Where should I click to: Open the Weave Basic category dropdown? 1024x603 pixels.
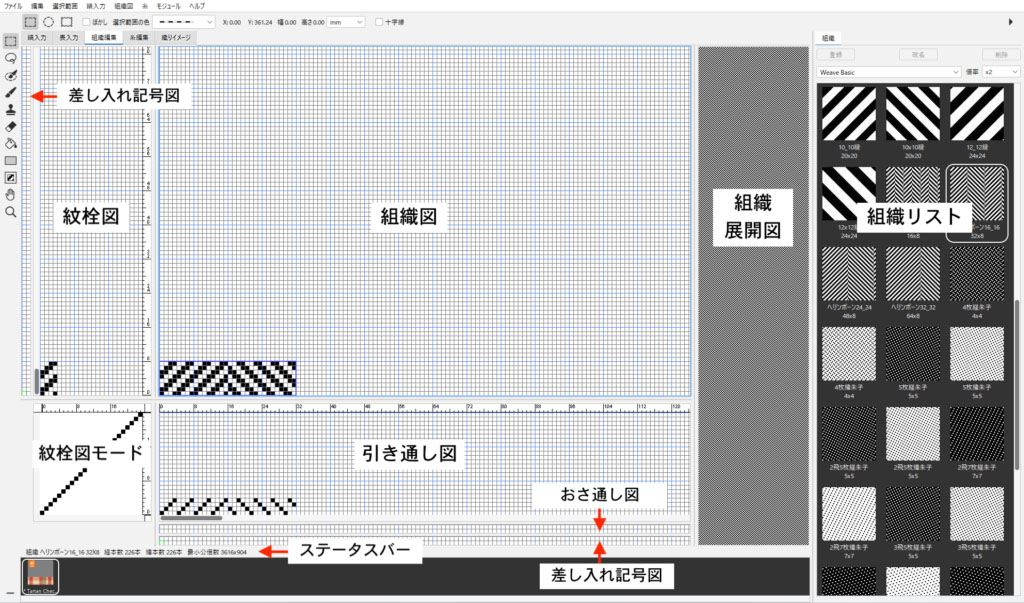[889, 72]
